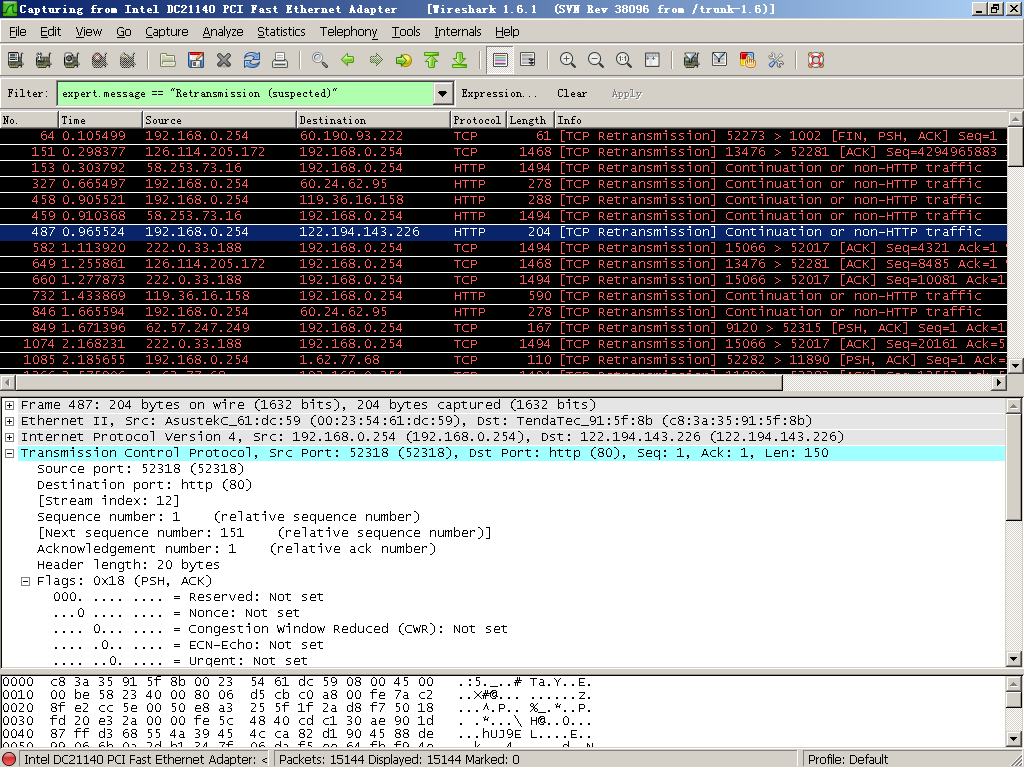Go to the first packet using the toolbar arrow

click(432, 60)
